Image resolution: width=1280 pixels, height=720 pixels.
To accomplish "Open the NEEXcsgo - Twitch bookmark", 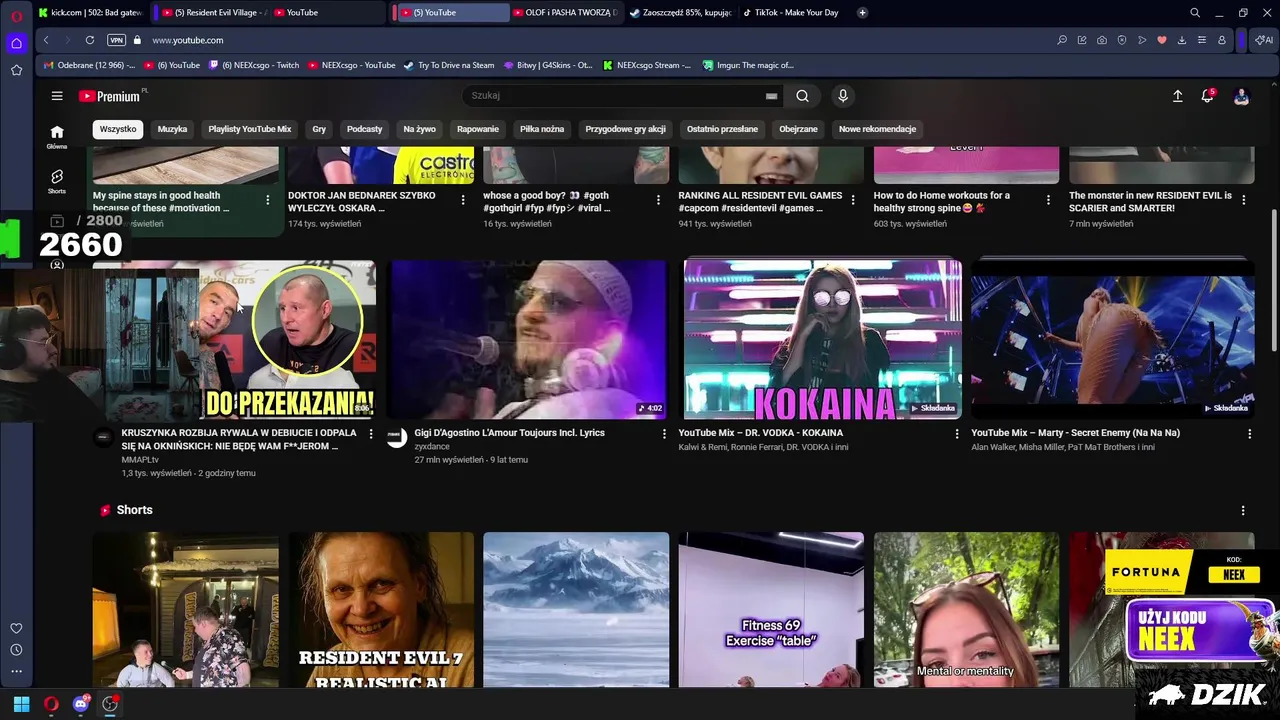I will 253,65.
